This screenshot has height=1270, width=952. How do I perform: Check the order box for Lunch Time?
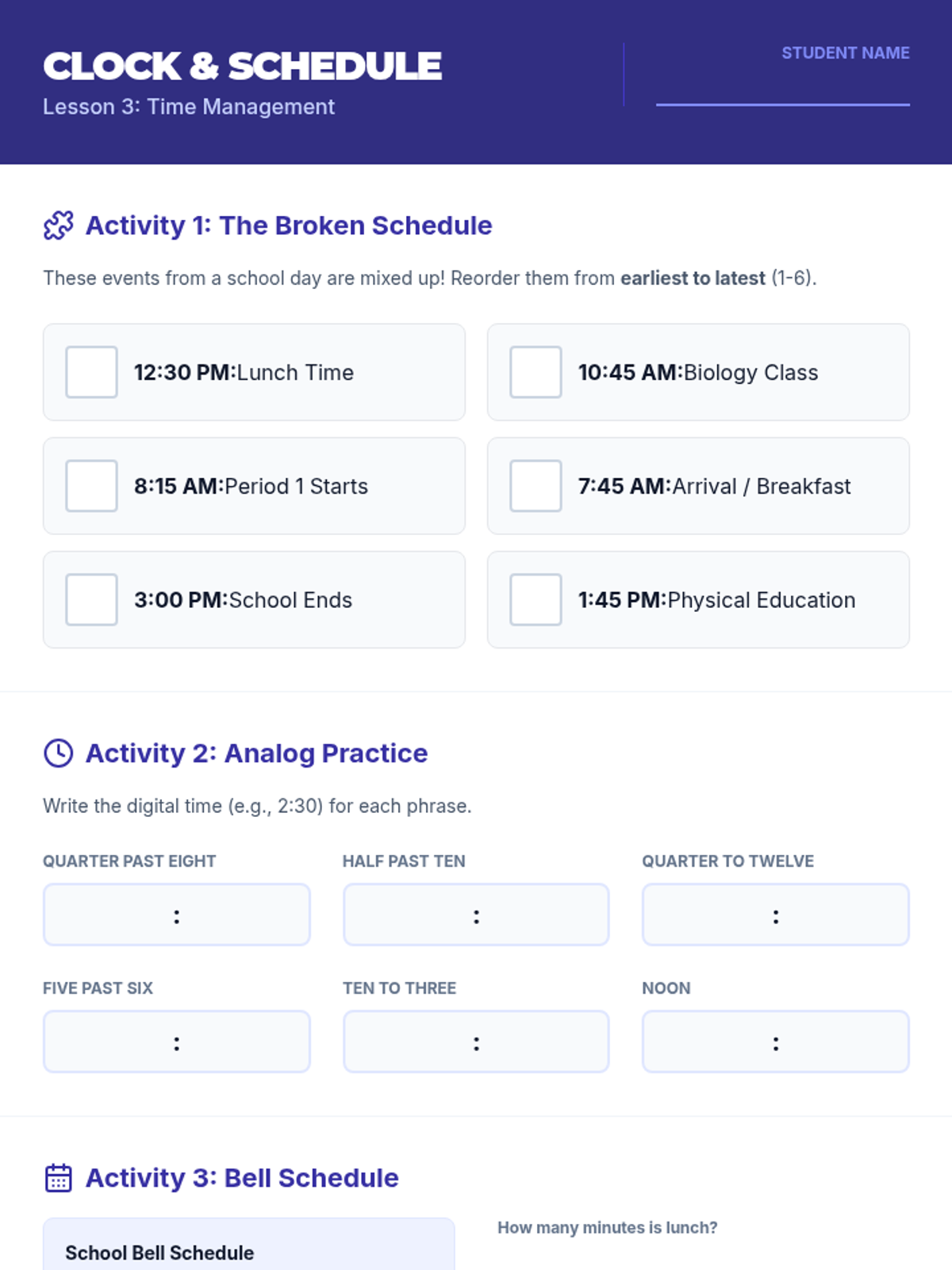pyautogui.click(x=91, y=372)
